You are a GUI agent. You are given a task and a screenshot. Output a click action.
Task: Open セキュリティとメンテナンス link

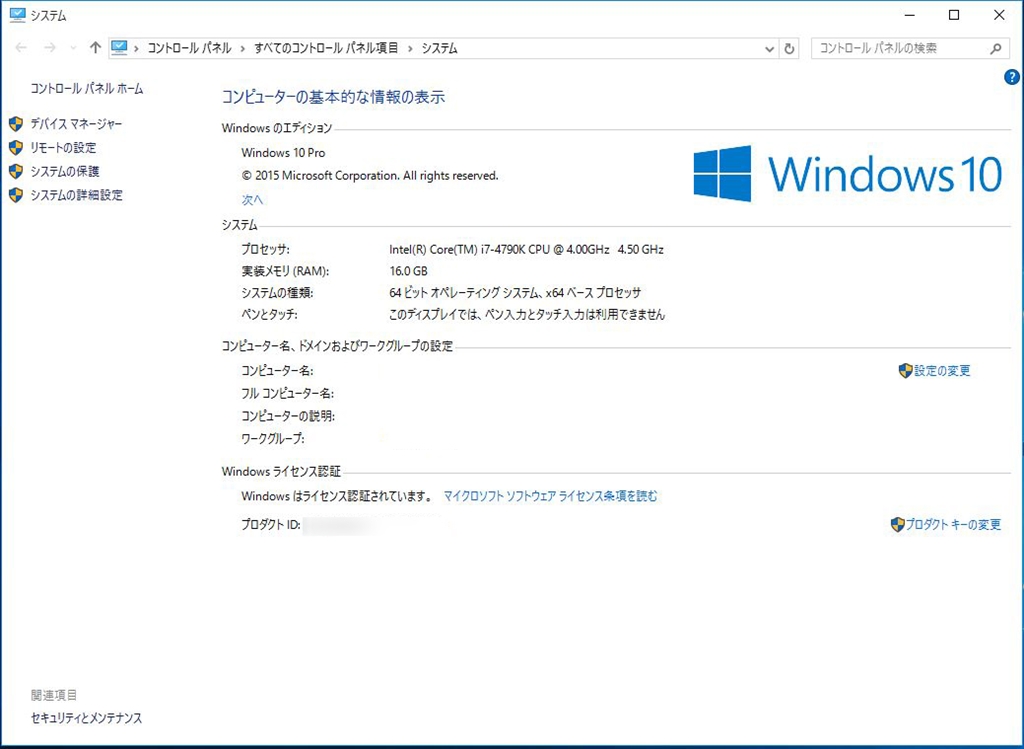click(x=86, y=718)
